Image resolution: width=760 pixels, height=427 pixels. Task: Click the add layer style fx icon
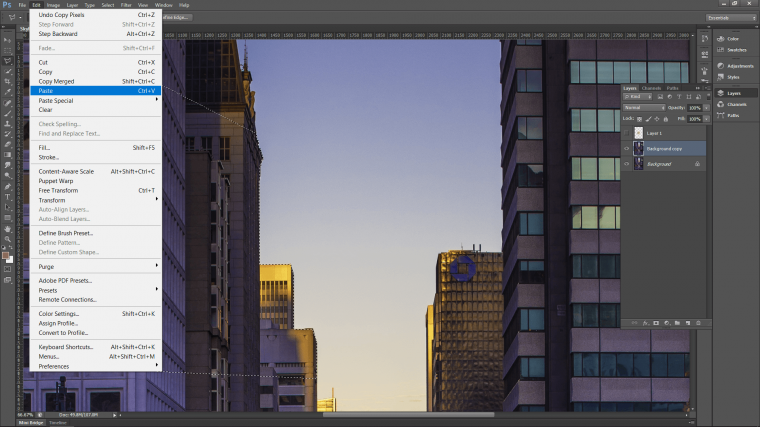click(x=645, y=323)
